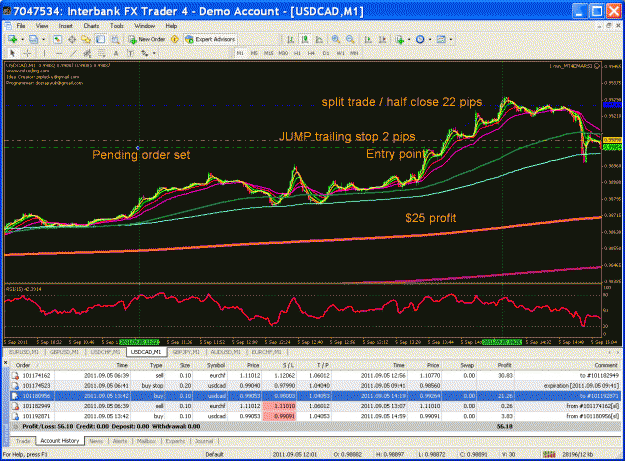Switch to line chart mode

[319, 39]
